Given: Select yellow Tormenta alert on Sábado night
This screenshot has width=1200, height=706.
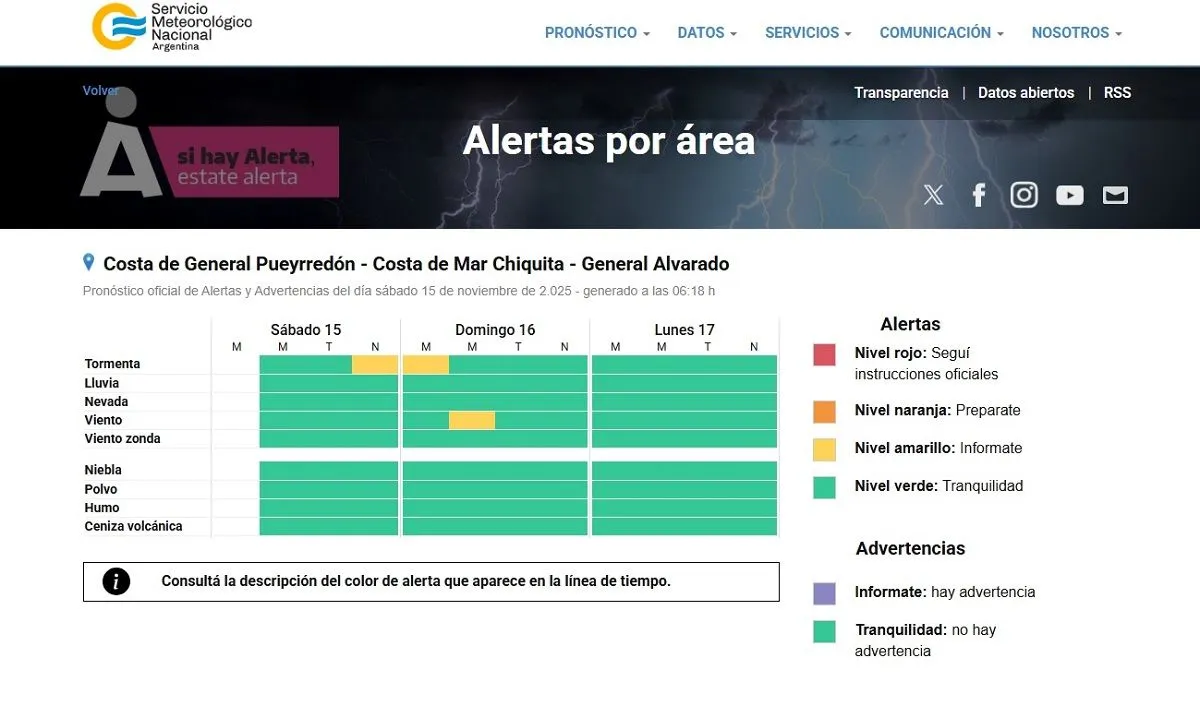Looking at the screenshot, I should click(375, 365).
